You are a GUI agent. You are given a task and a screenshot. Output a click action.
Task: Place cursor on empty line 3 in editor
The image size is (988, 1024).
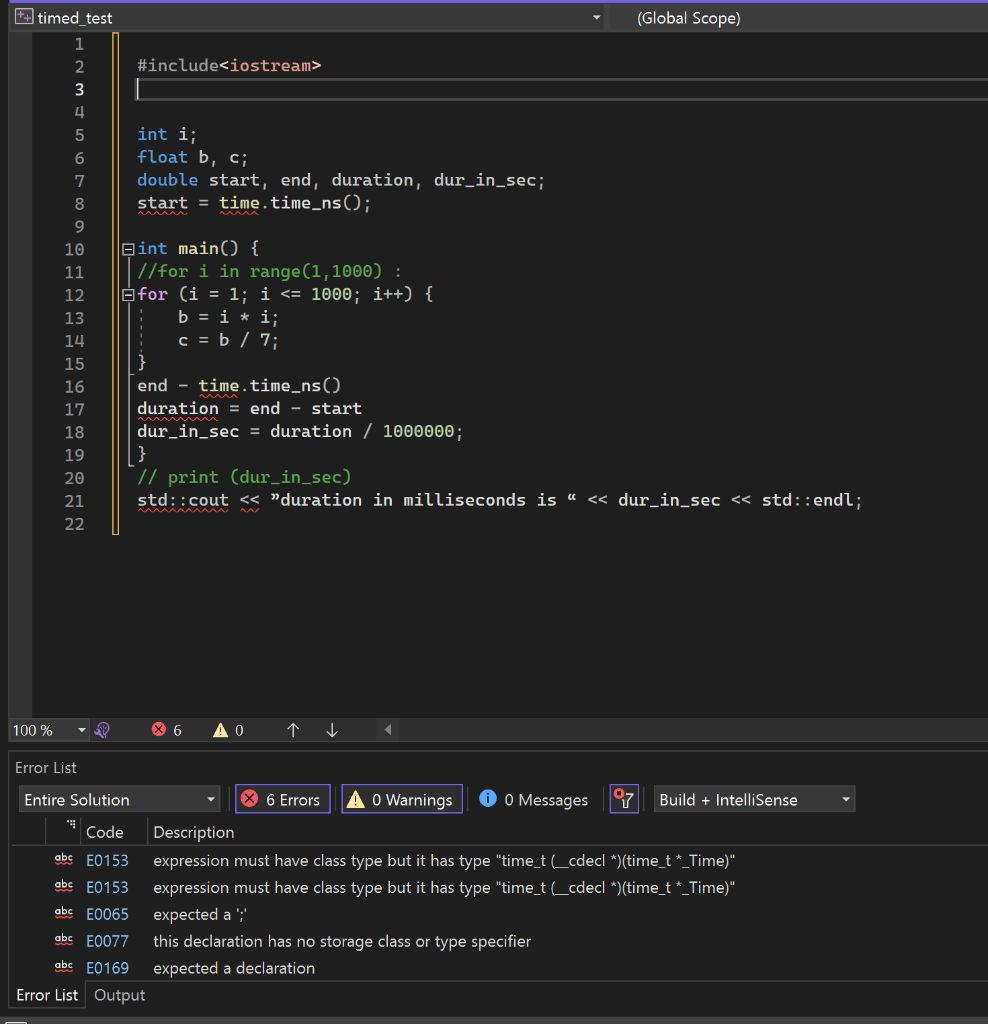click(x=562, y=89)
